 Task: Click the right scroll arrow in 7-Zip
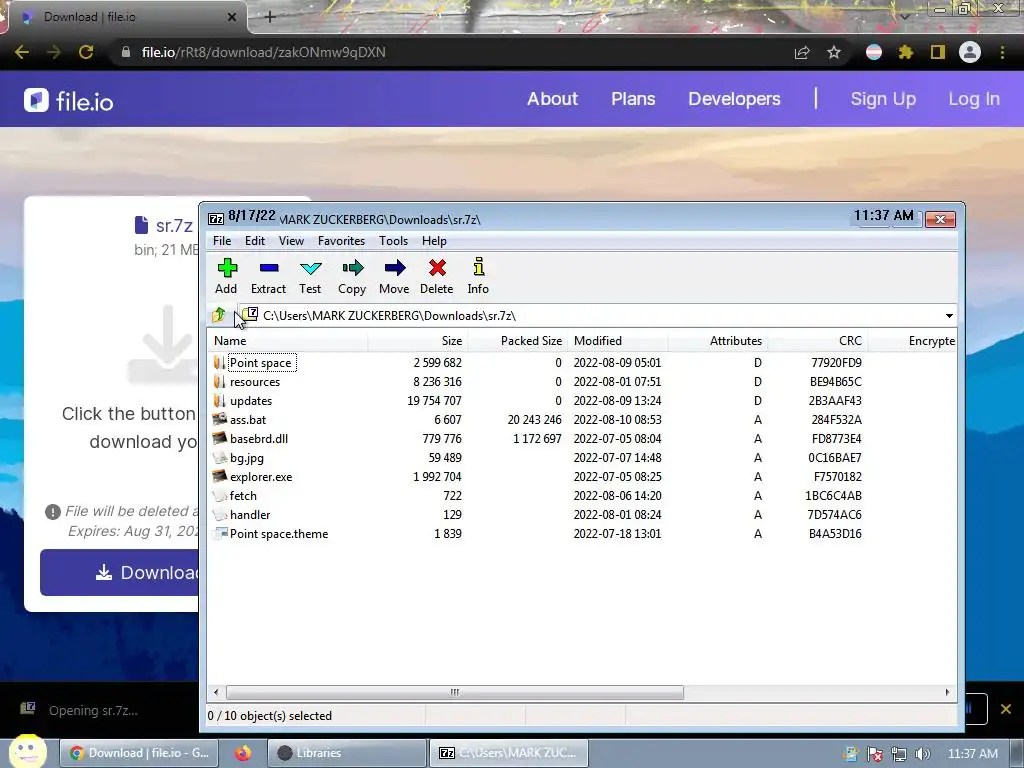(x=948, y=692)
